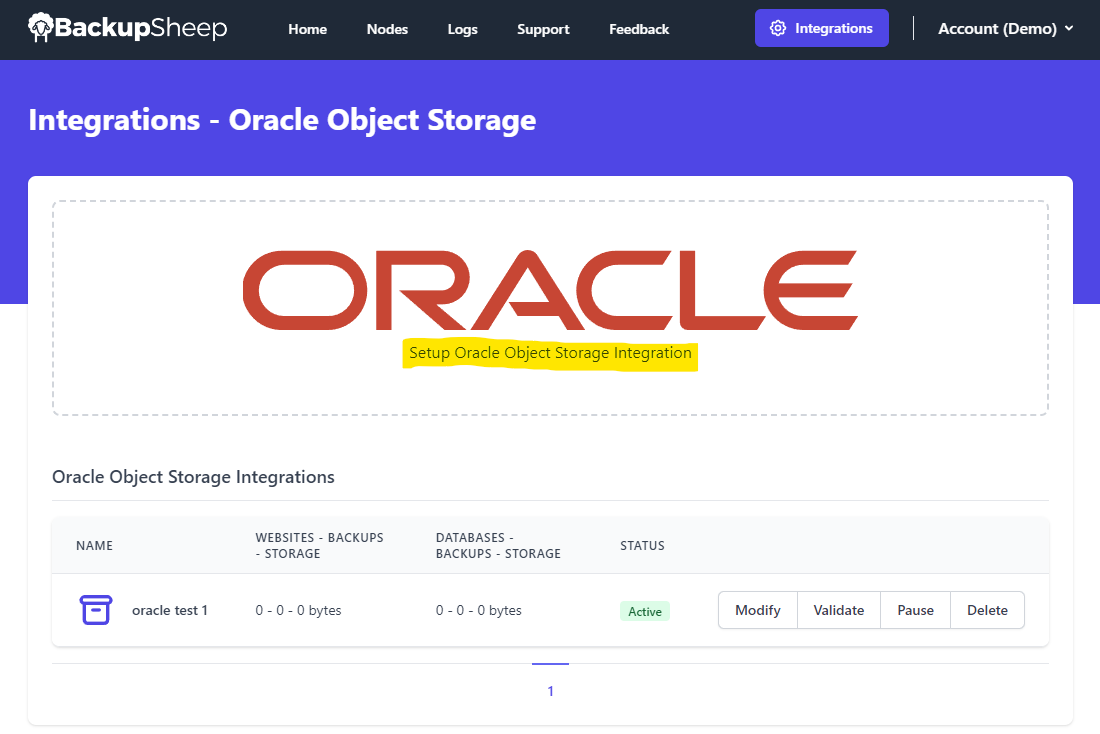Click the NAME column header
1100x734 pixels.
click(x=95, y=545)
